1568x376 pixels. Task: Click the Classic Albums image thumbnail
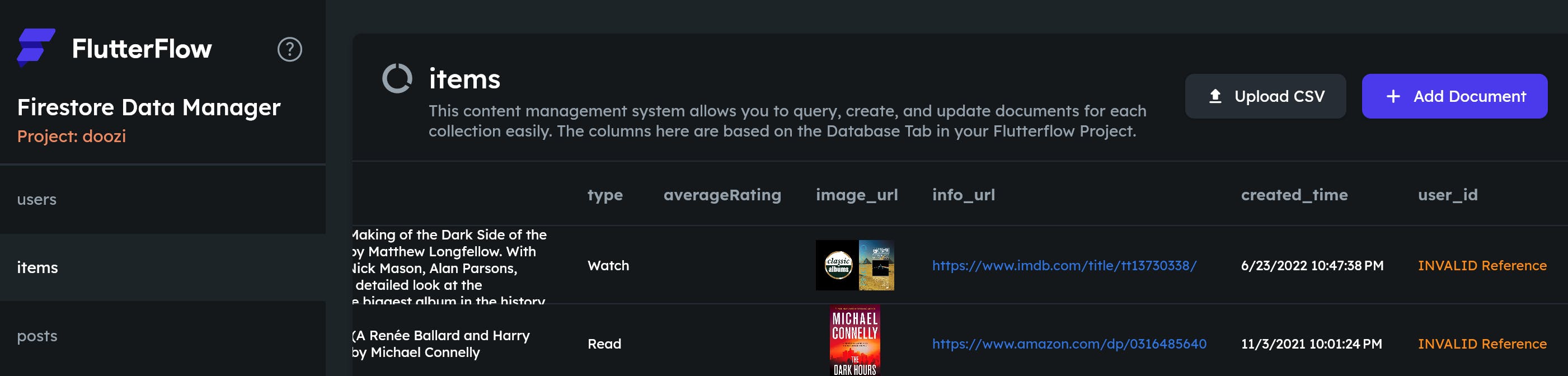[x=855, y=265]
